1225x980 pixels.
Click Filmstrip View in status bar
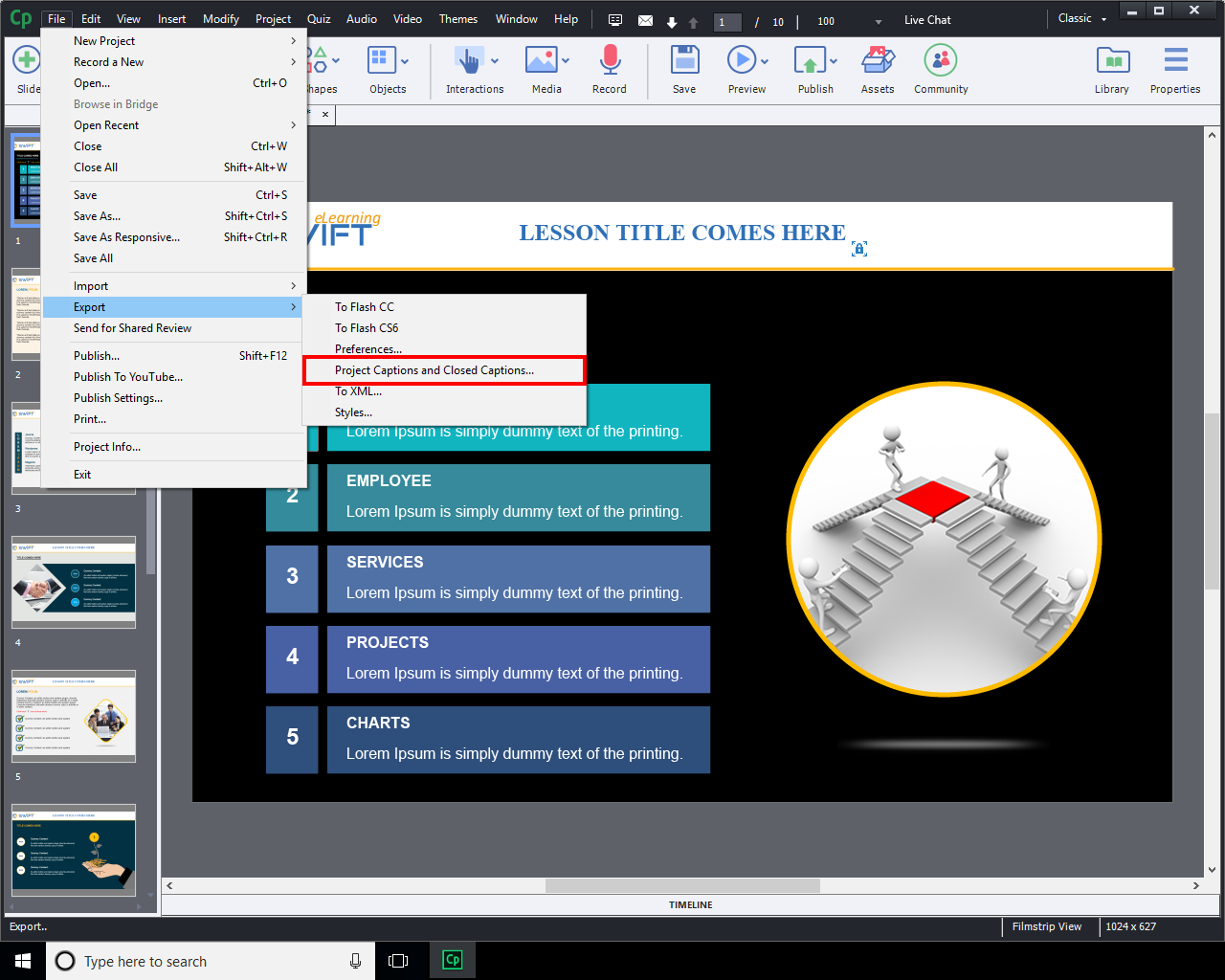1047,926
